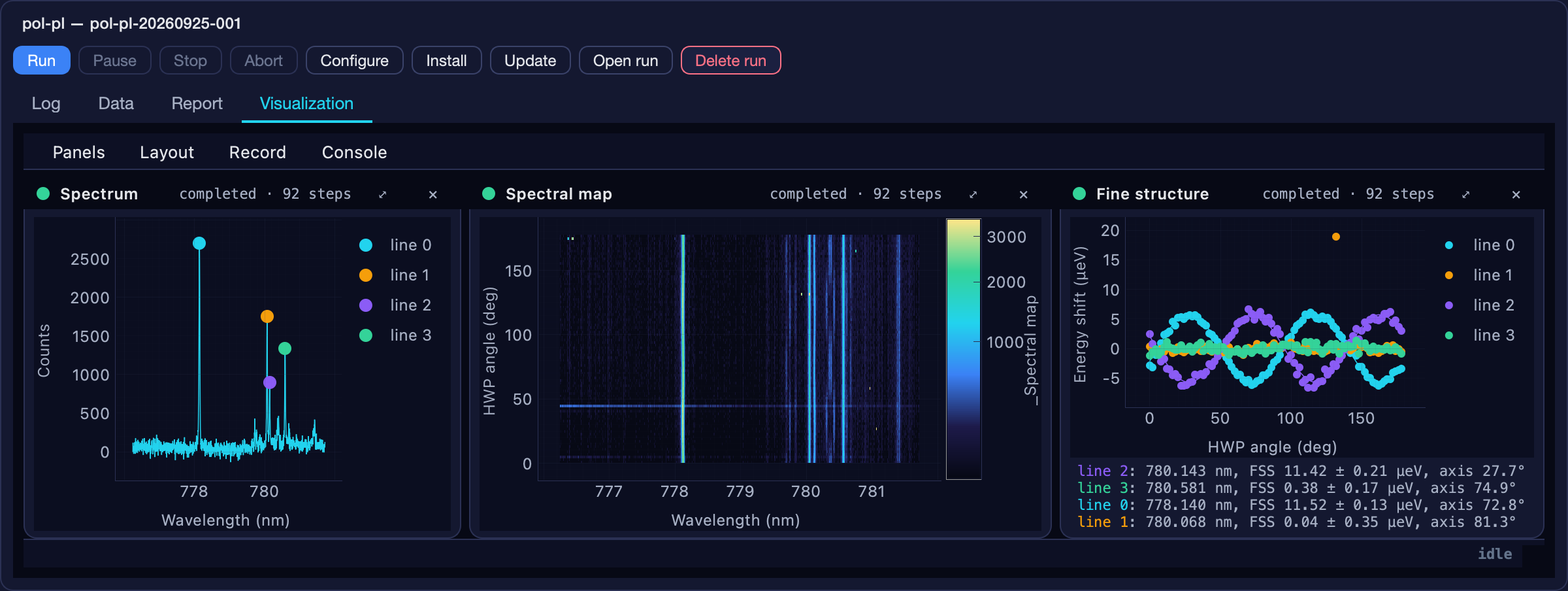Click the orange line 1 peak marker

click(267, 316)
